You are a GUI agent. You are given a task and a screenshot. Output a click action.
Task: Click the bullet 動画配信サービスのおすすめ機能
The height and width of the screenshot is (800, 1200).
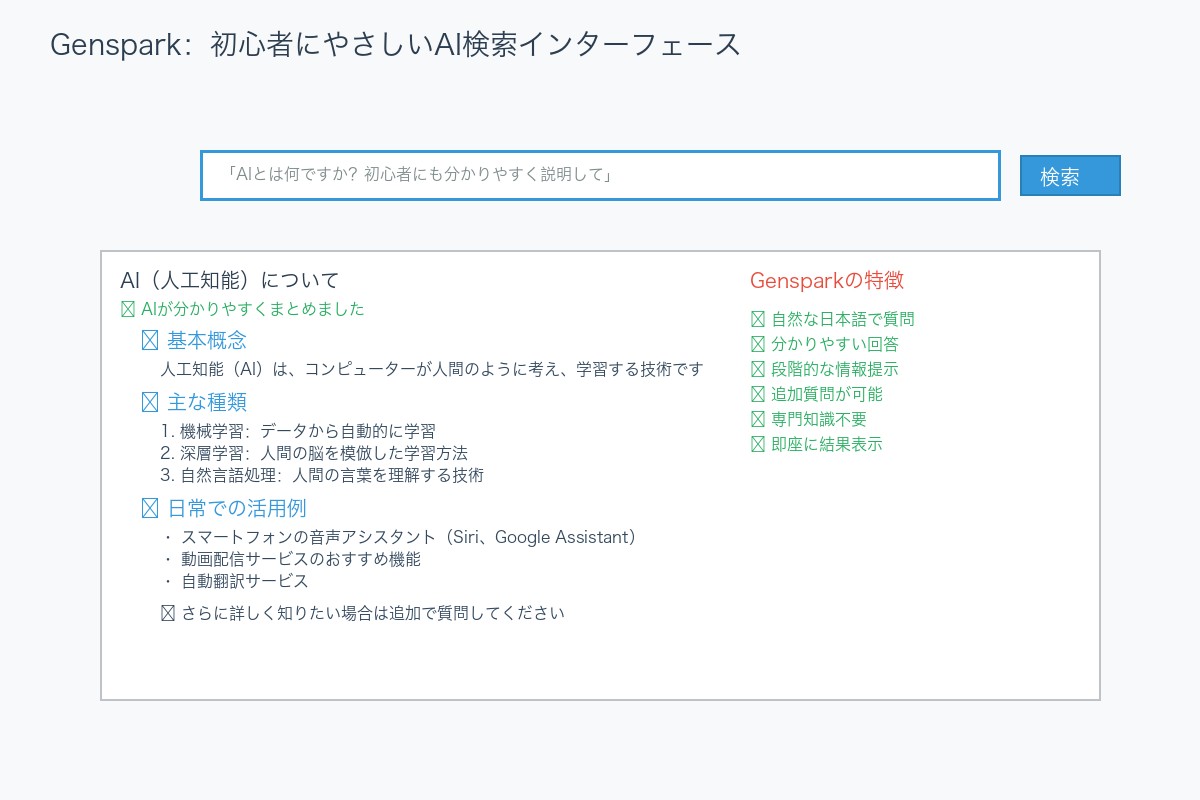pyautogui.click(x=291, y=560)
